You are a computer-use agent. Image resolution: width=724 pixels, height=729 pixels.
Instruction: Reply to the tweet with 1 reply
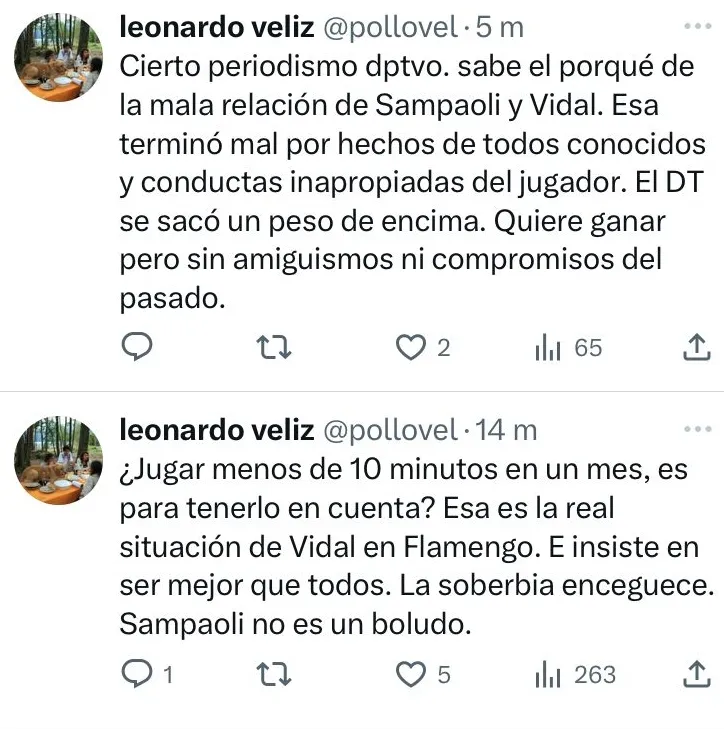point(136,675)
